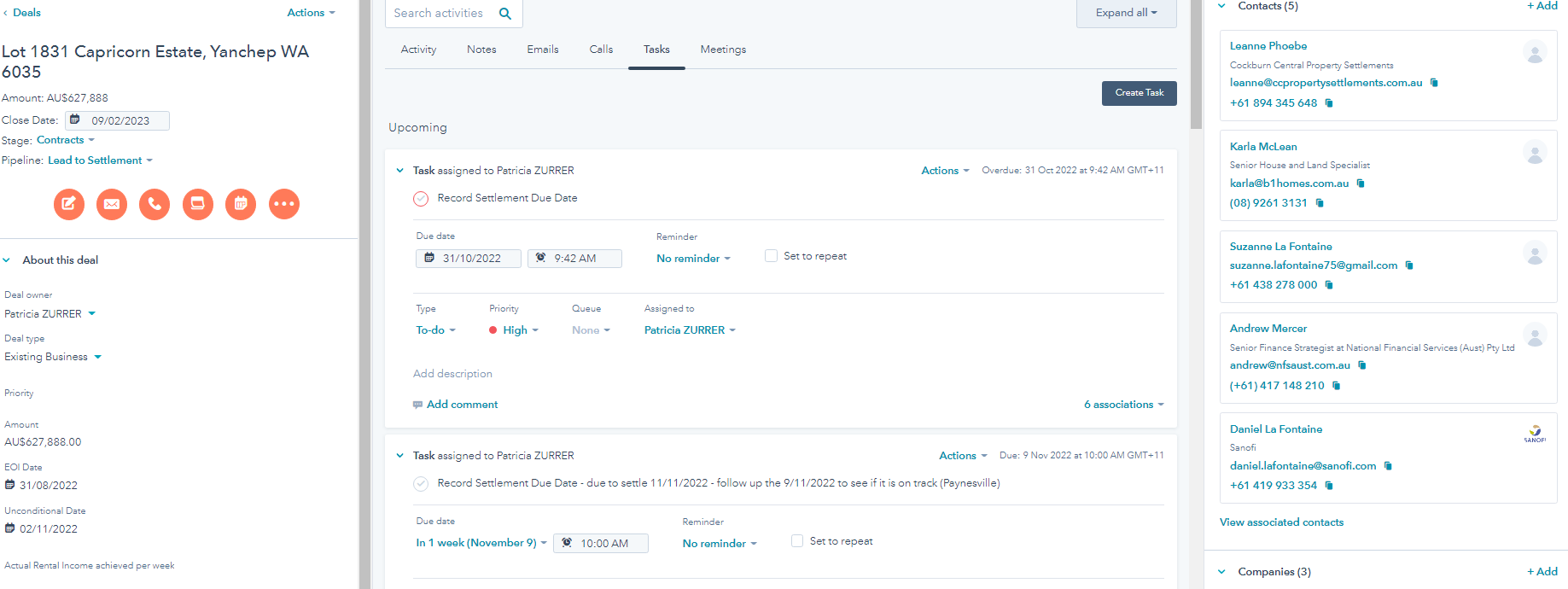Image resolution: width=1568 pixels, height=589 pixels.
Task: Copy suzanne.lafontaine75@gmail.com email address
Action: click(x=1409, y=265)
